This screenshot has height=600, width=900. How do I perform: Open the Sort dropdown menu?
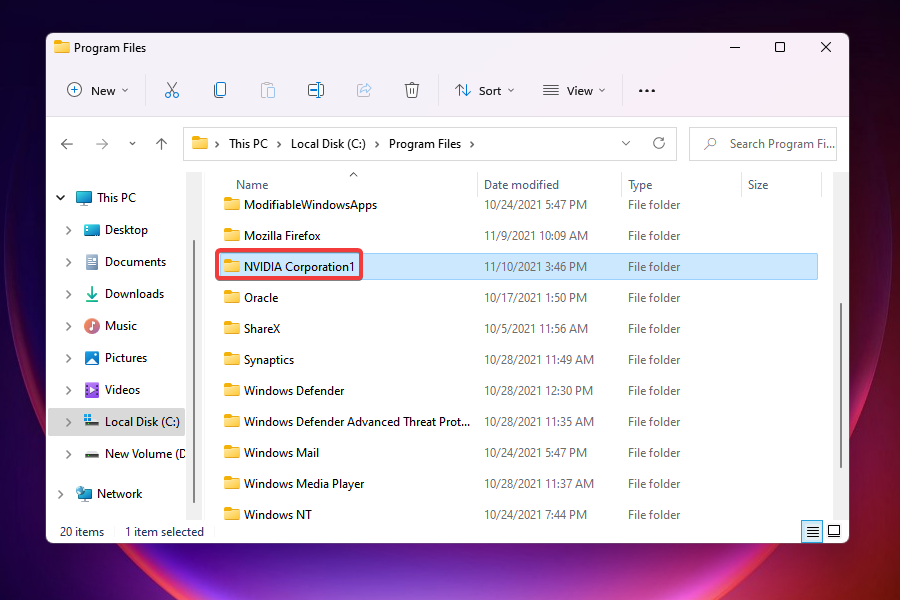click(484, 90)
